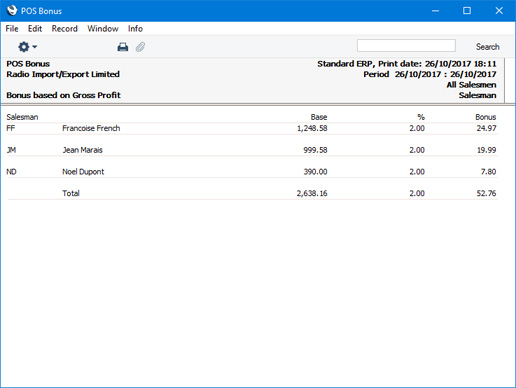Open the Info menu
Image resolution: width=516 pixels, height=388 pixels.
tap(135, 29)
